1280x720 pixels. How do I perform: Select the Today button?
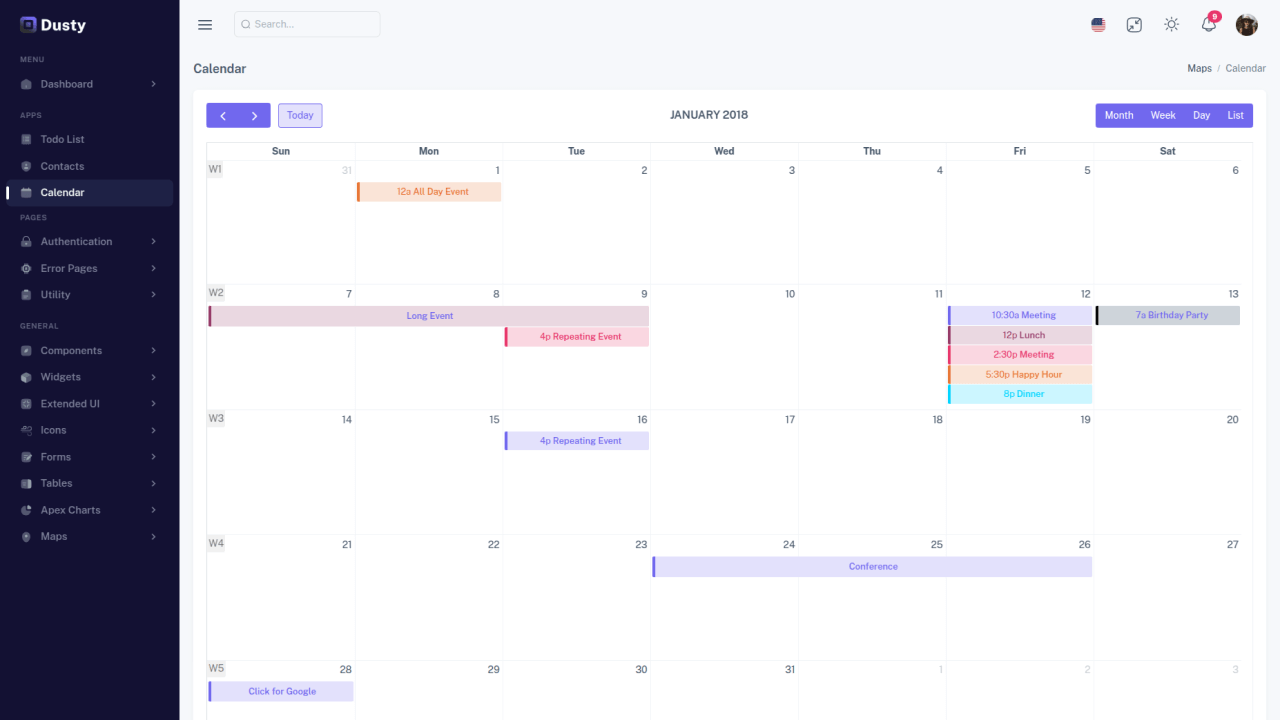300,115
